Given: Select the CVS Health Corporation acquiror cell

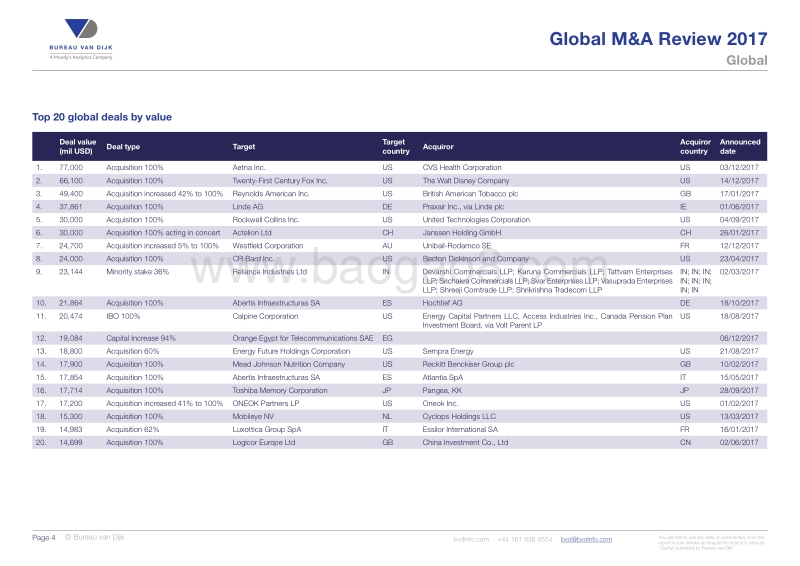Looking at the screenshot, I should pos(462,167).
